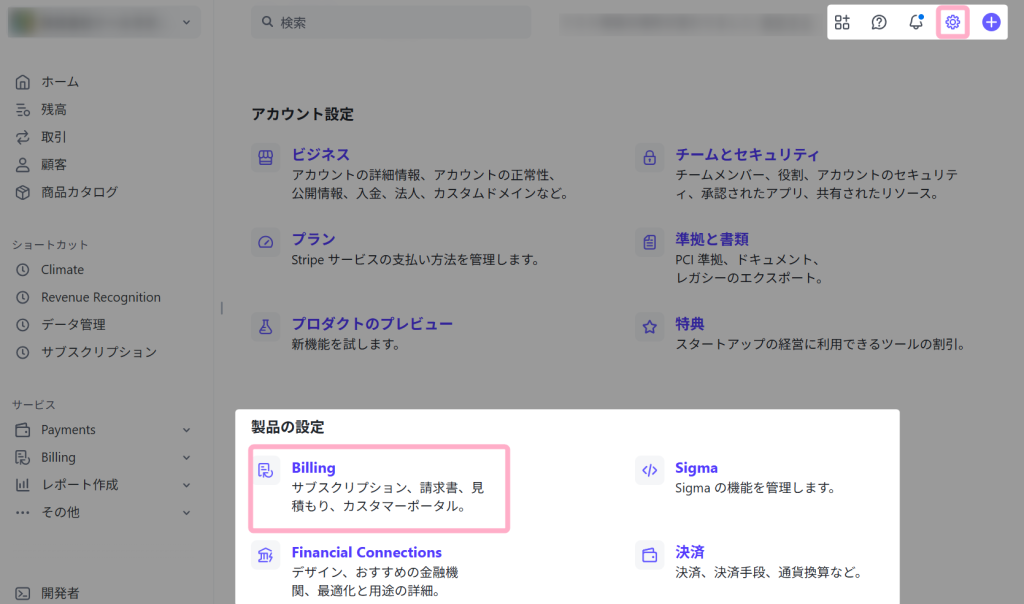The width and height of the screenshot is (1024, 604).
Task: Expand the レポート作成 section chevron
Action: 186,485
